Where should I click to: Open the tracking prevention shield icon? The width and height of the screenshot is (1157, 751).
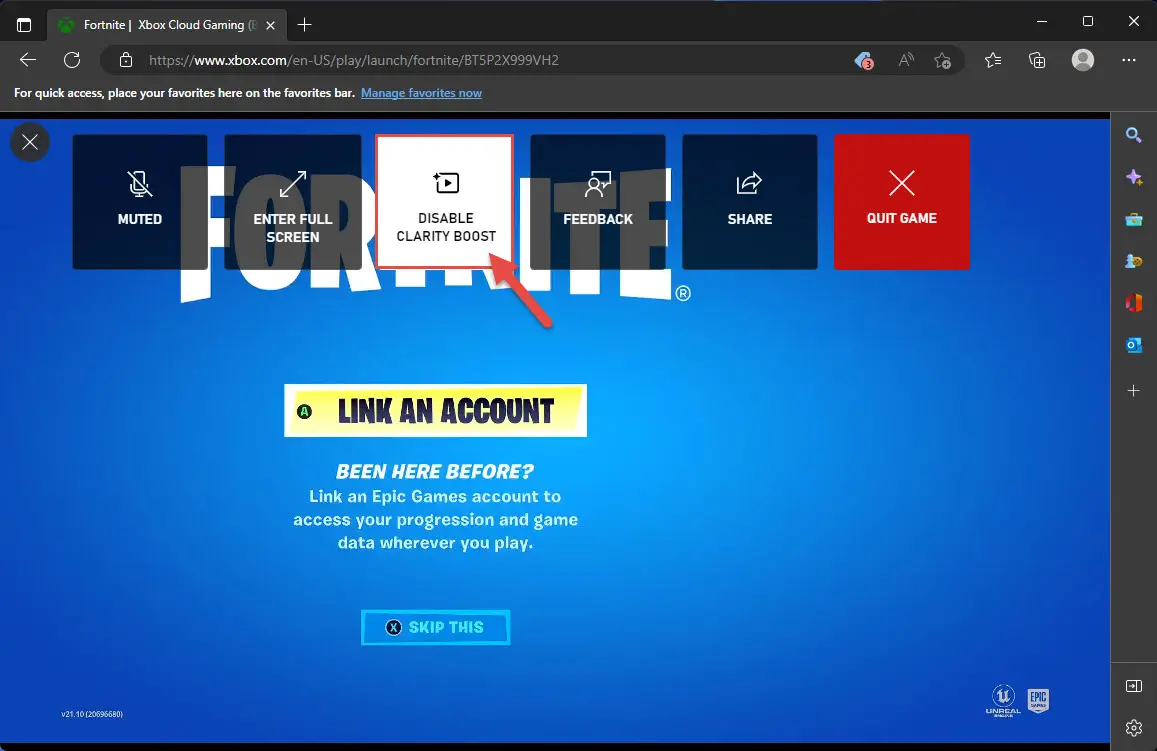pyautogui.click(x=863, y=60)
